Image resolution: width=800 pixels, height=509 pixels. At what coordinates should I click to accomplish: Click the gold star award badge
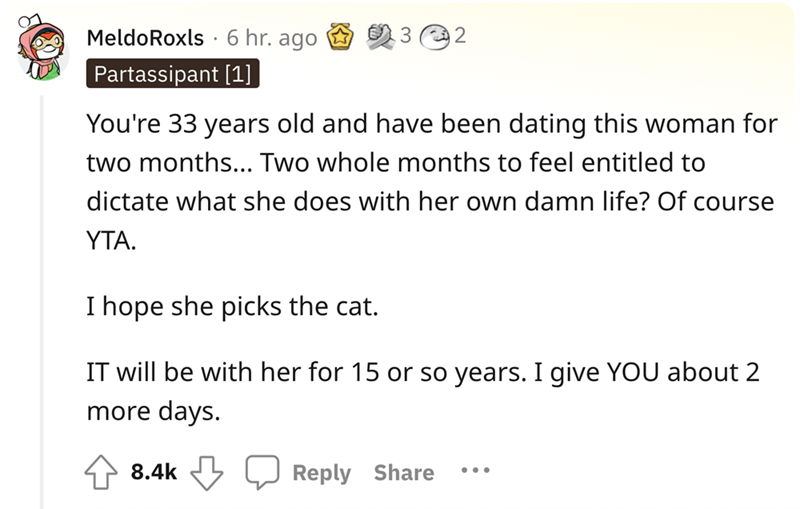(342, 39)
